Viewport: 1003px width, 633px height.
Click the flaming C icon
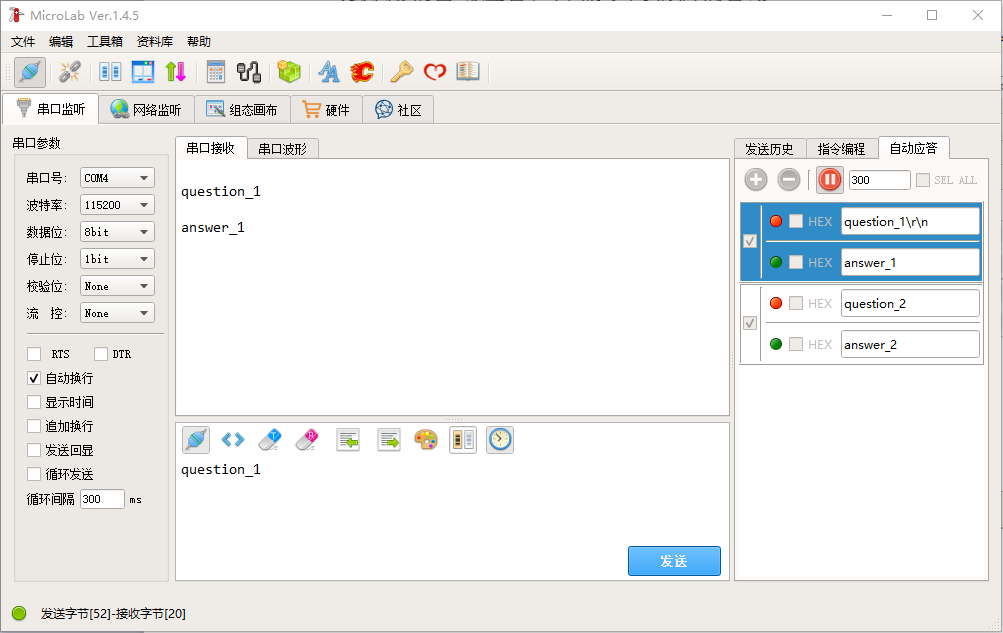tap(362, 72)
